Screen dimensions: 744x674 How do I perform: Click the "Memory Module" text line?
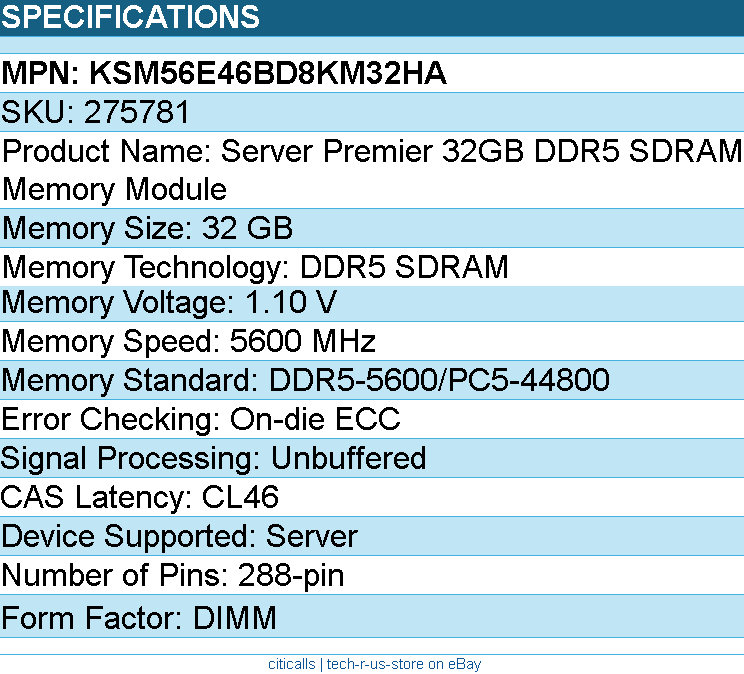[114, 189]
